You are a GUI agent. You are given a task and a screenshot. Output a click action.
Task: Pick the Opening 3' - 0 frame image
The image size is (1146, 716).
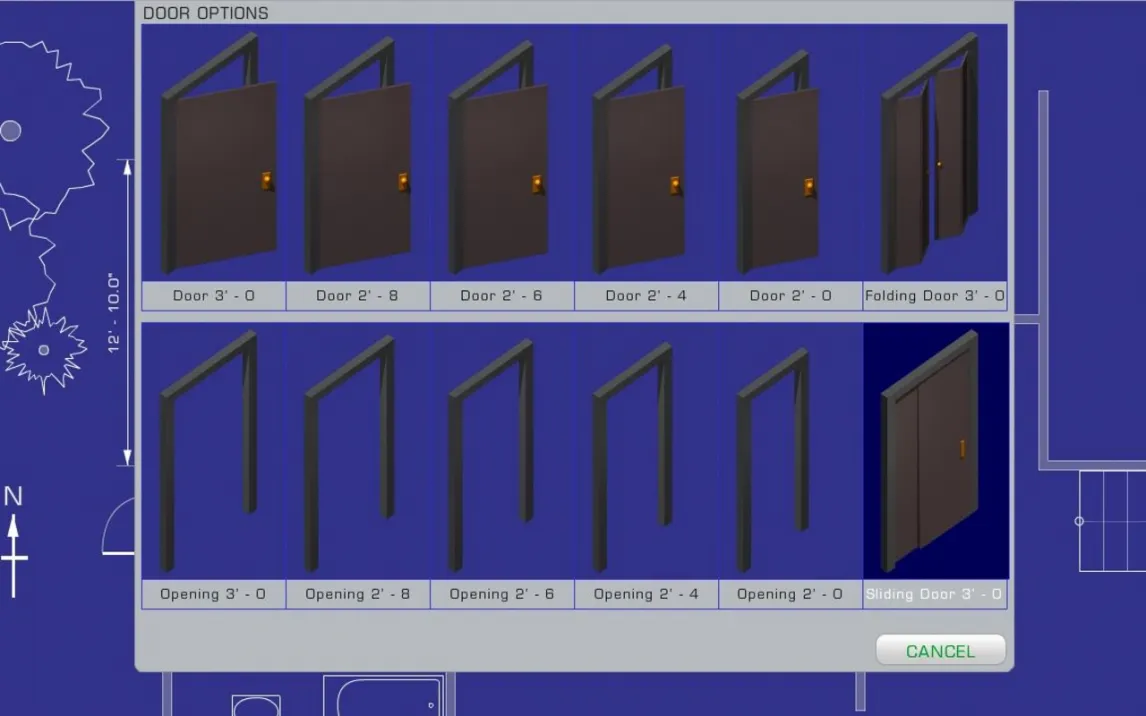[214, 452]
